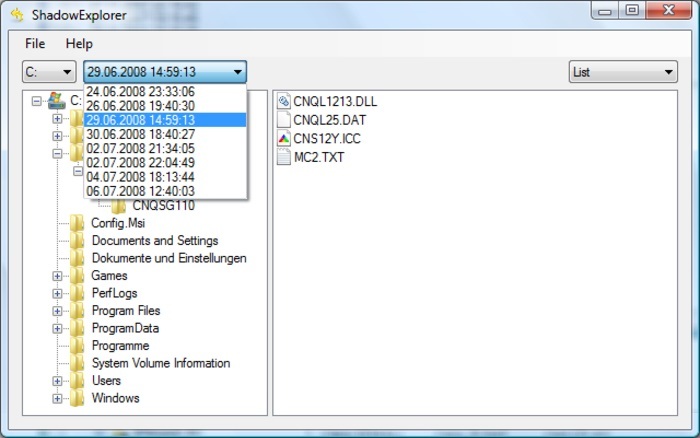Close the ShadowExplorer window
Viewport: 700px width, 438px height.
click(668, 10)
